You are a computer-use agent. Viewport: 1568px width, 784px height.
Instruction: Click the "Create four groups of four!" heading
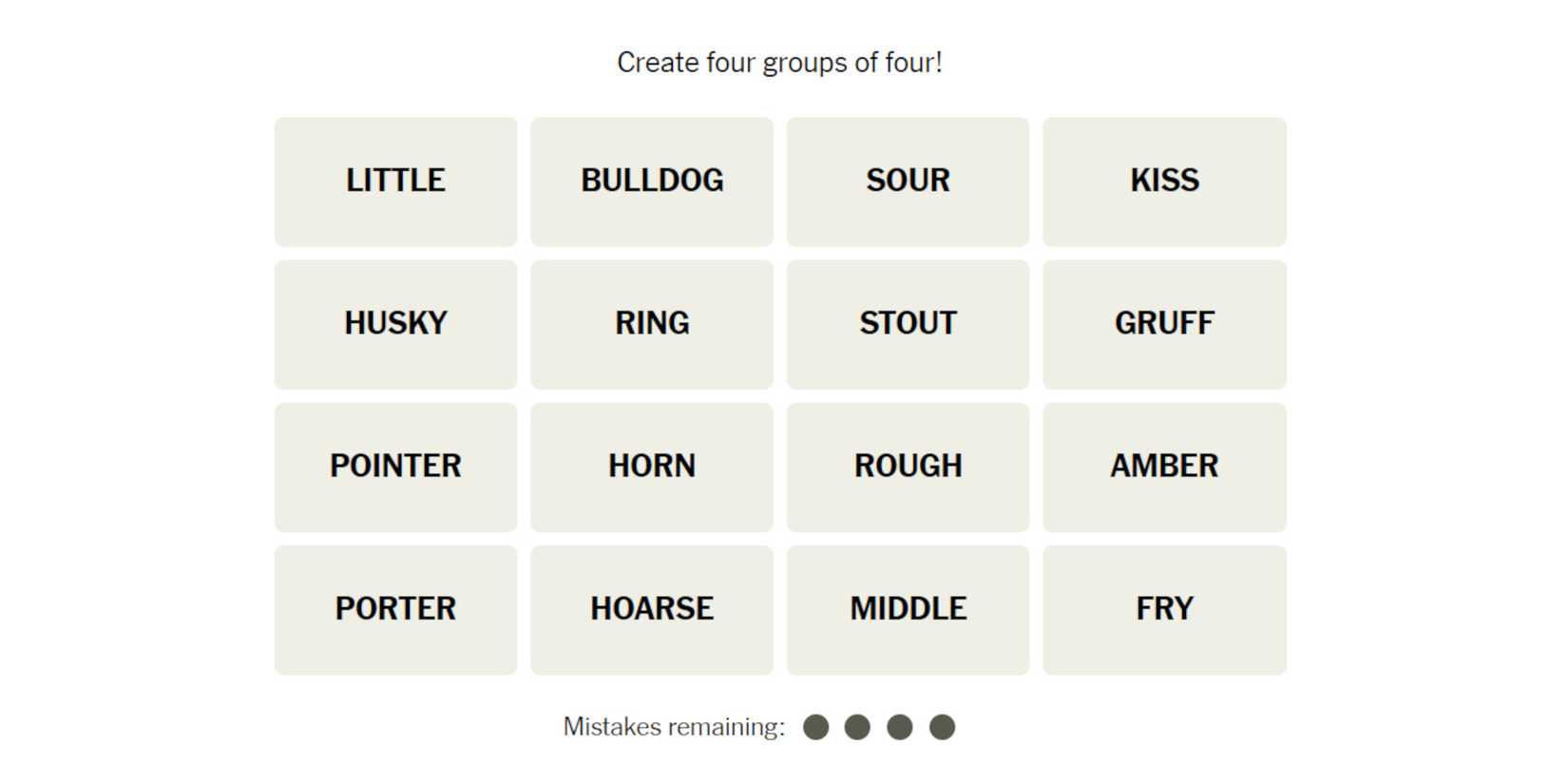pos(779,63)
